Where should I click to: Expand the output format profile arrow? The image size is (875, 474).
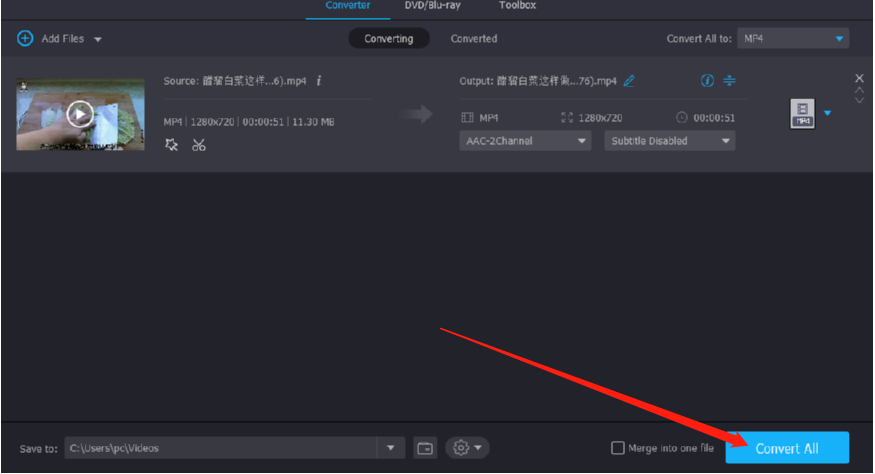click(x=828, y=113)
